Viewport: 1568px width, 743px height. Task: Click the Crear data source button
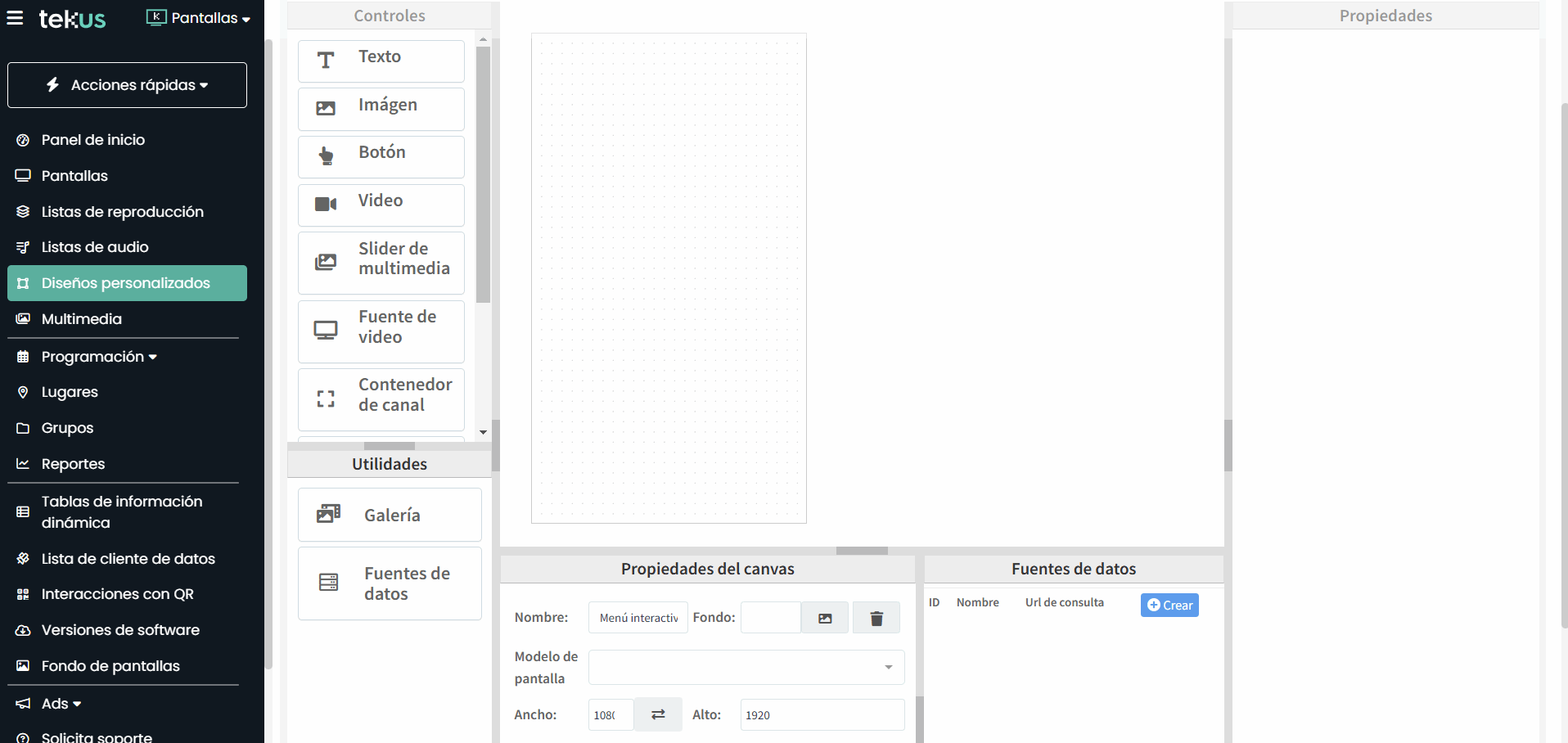[1169, 605]
